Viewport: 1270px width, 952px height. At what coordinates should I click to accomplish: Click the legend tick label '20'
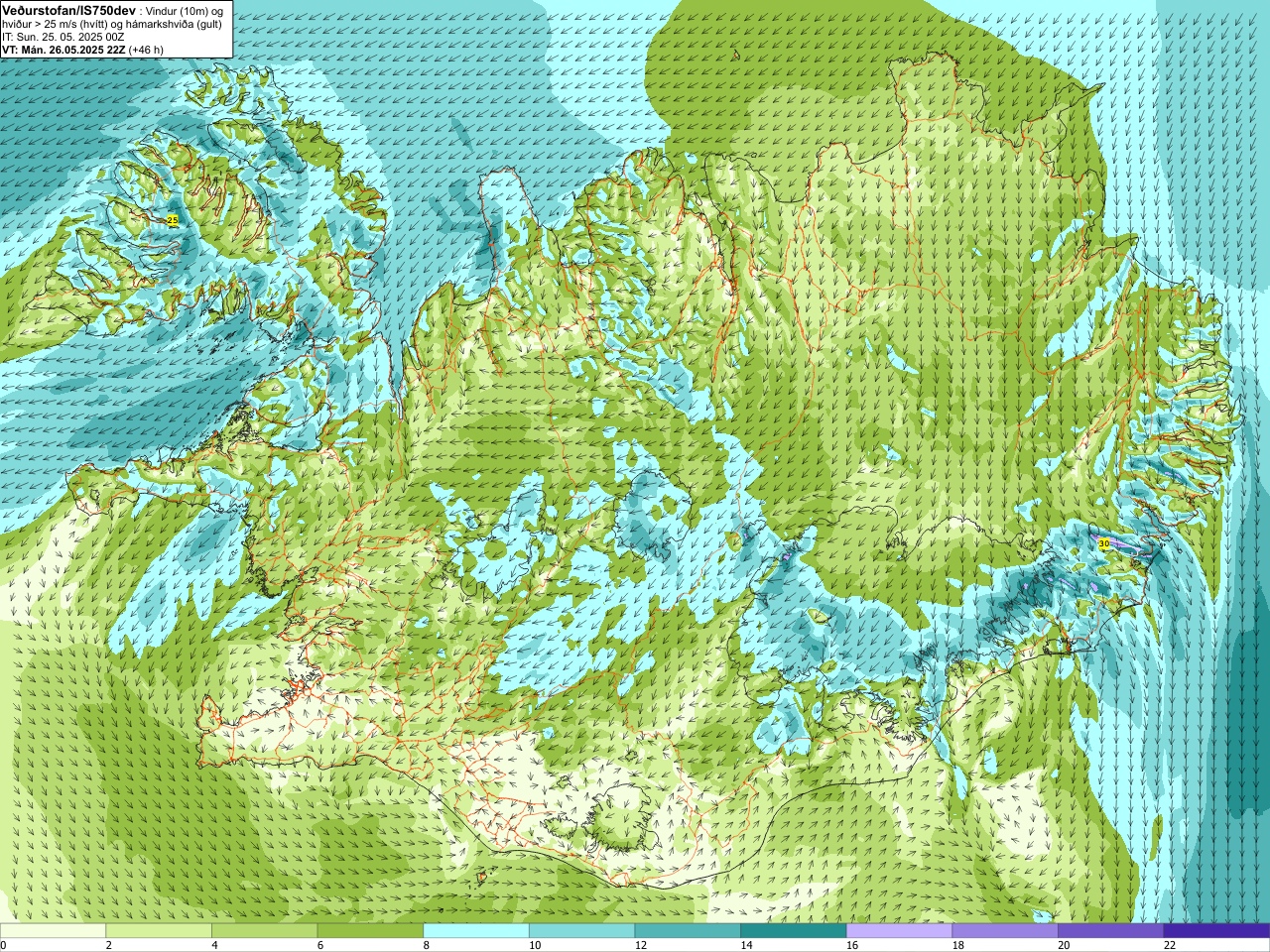pos(1064,945)
